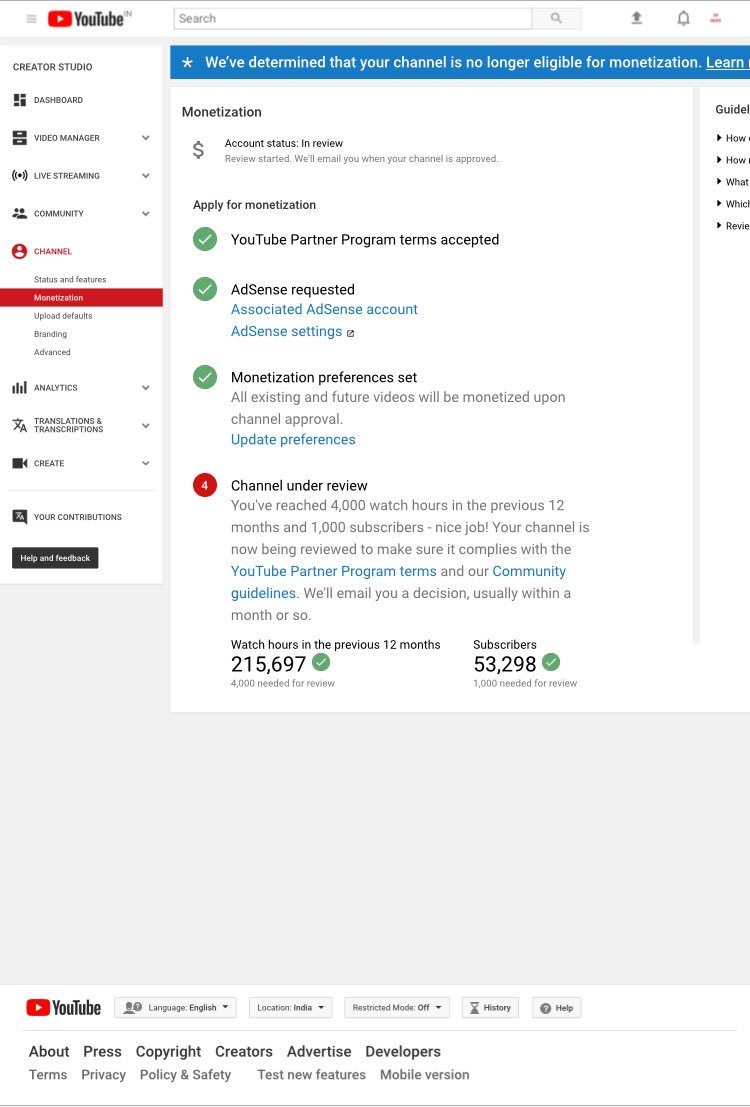Click Update preferences link
750x1107 pixels.
pos(293,439)
